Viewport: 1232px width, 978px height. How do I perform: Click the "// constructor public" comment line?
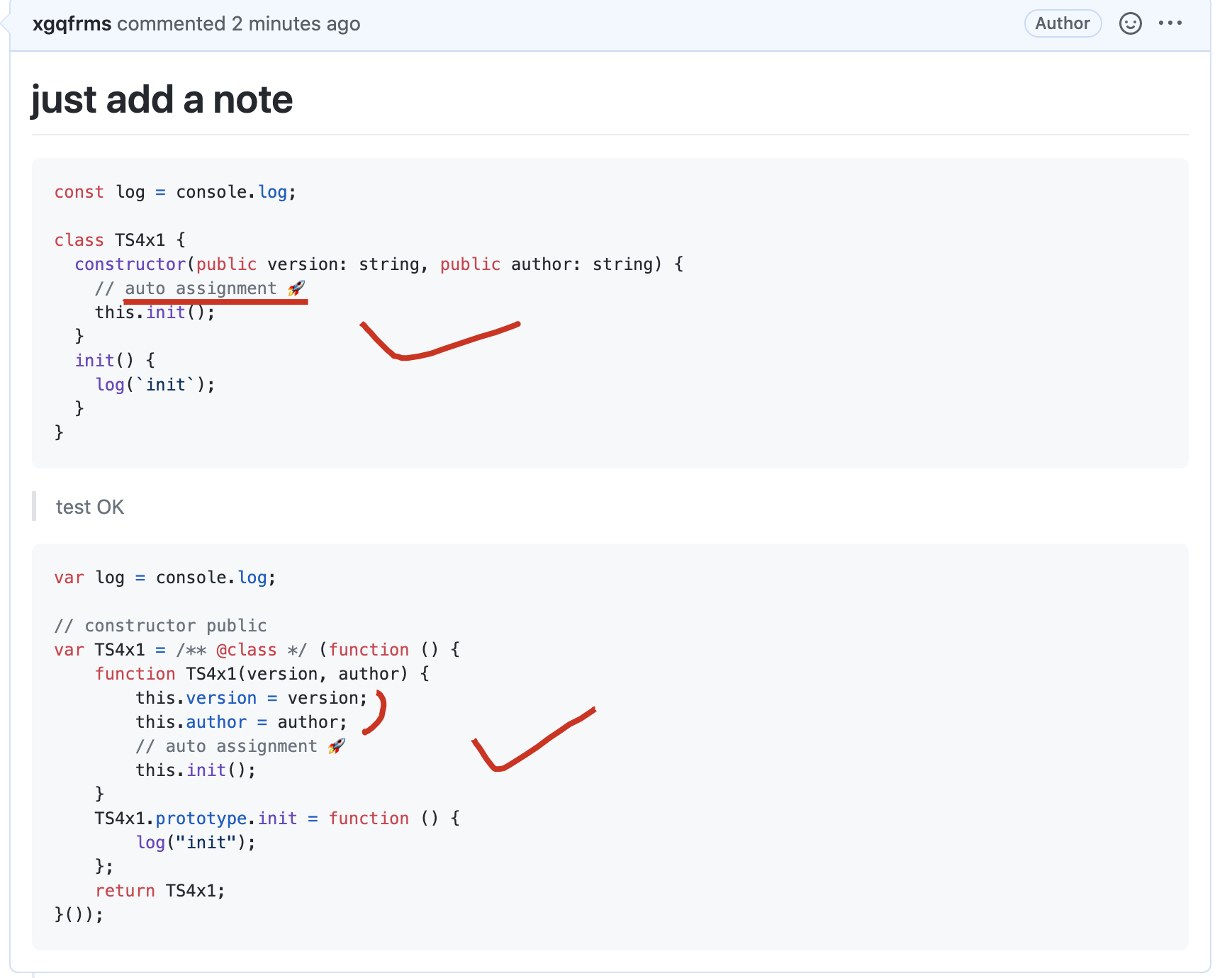point(160,626)
